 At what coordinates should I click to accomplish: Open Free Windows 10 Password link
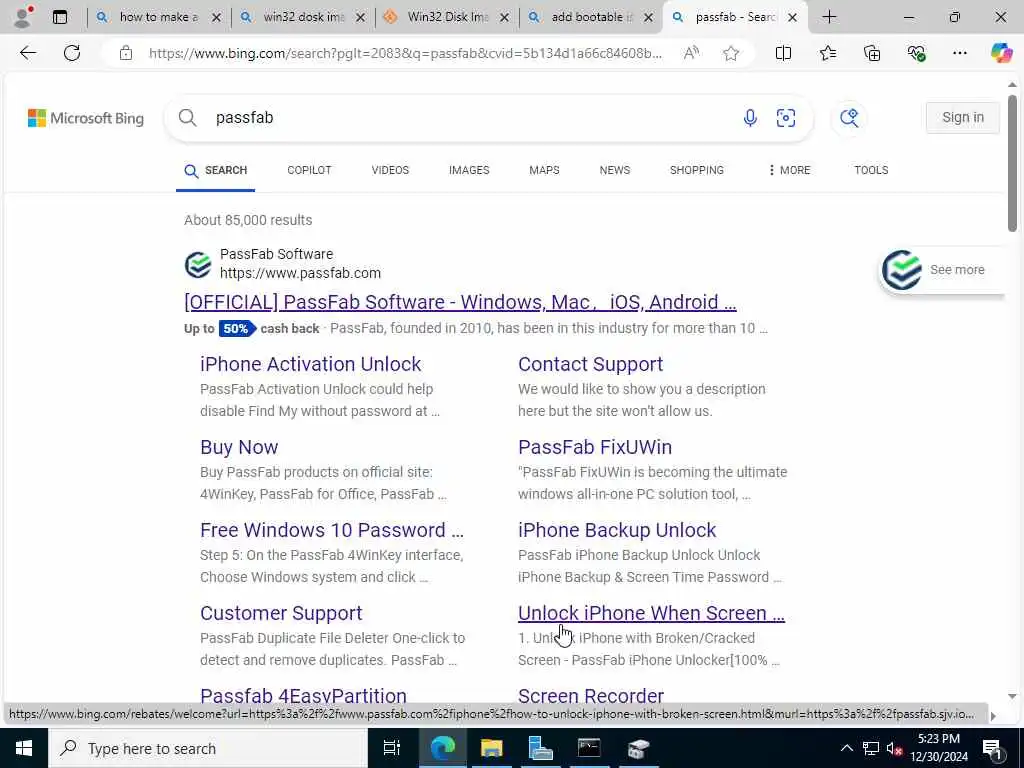pyautogui.click(x=332, y=530)
